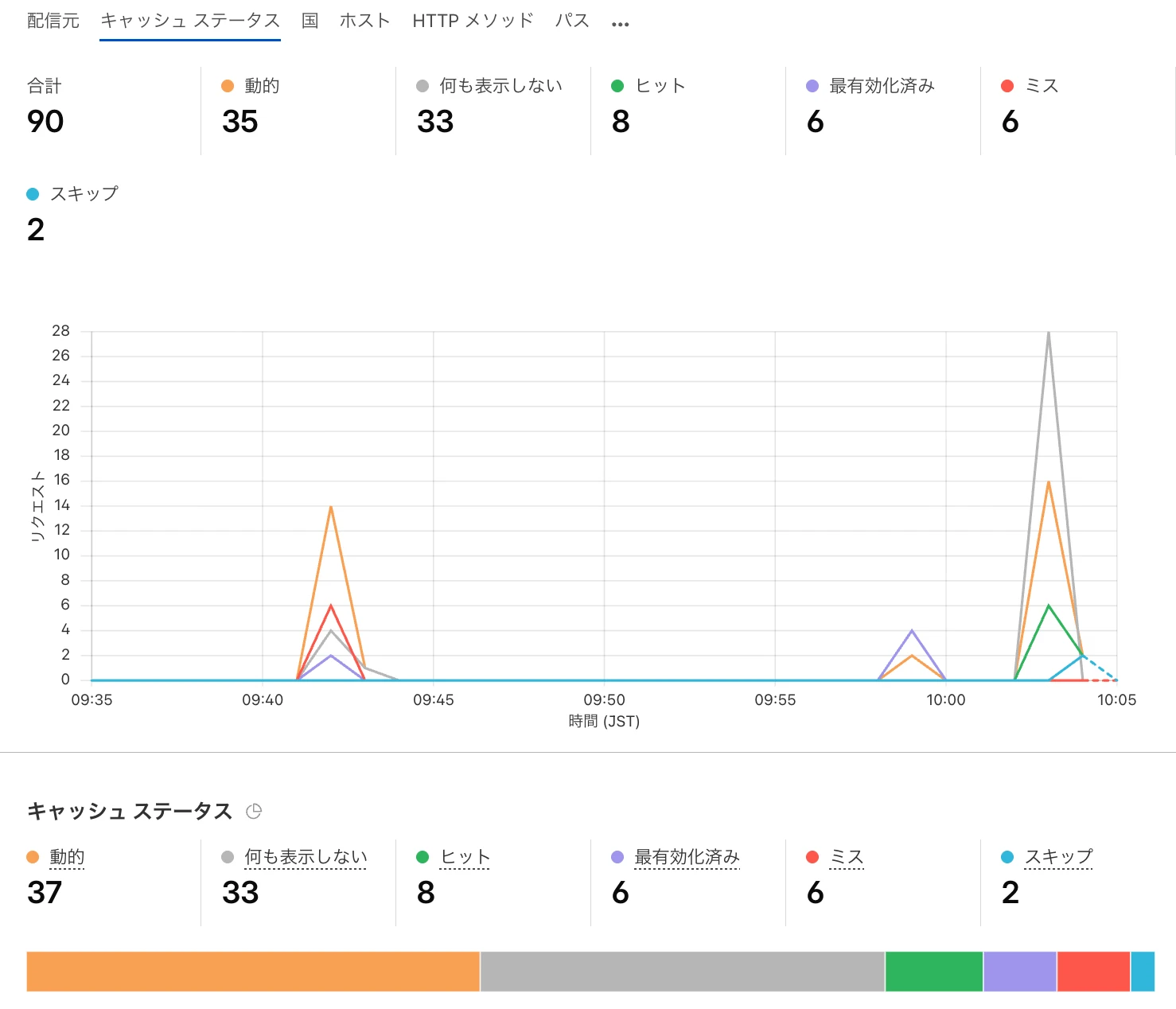This screenshot has height=1009, width=1176.
Task: Click the gray peak at 28 requests
Action: click(x=1049, y=333)
